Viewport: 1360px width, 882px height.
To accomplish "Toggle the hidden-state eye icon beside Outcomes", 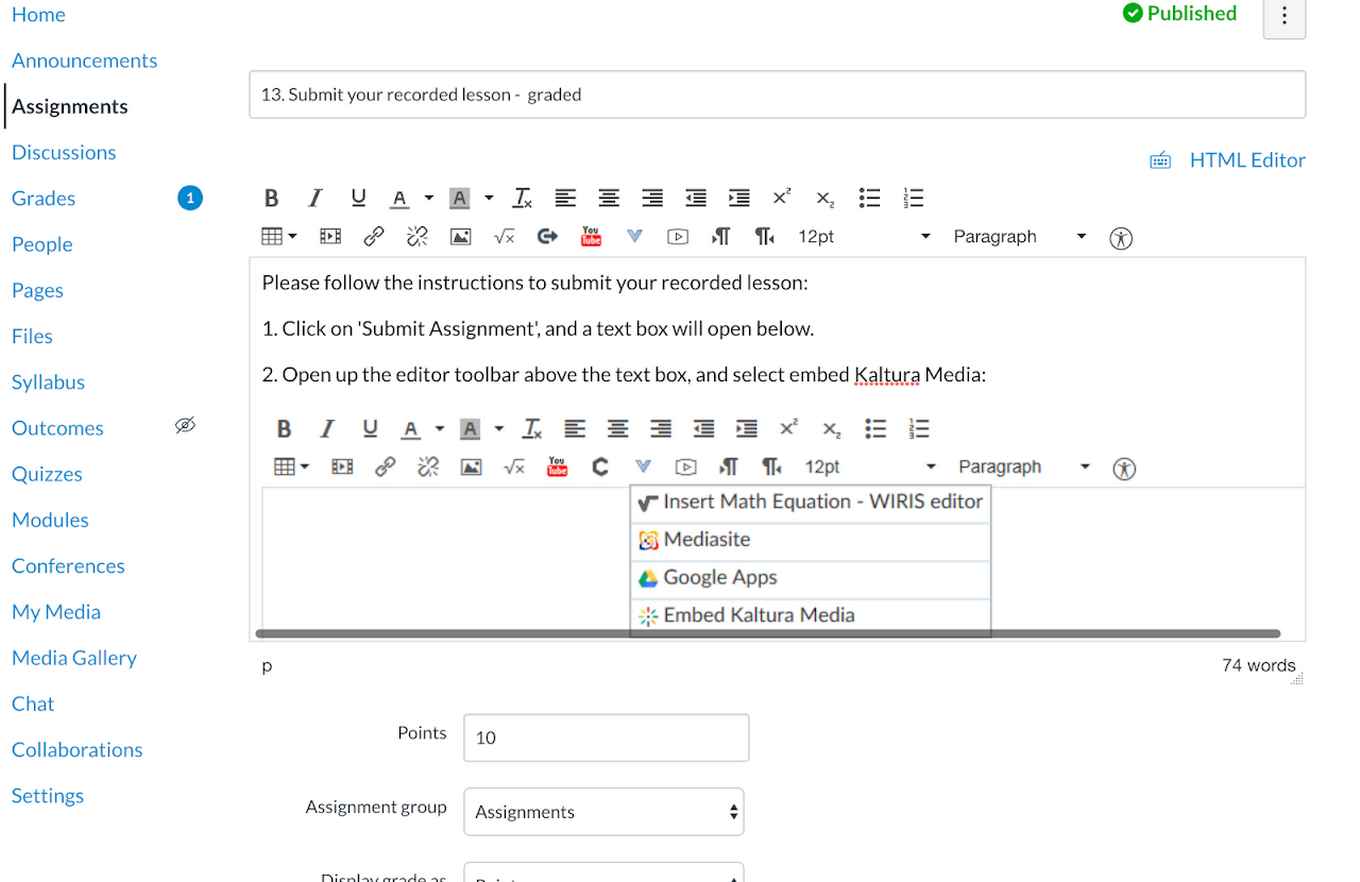I will pyautogui.click(x=185, y=426).
